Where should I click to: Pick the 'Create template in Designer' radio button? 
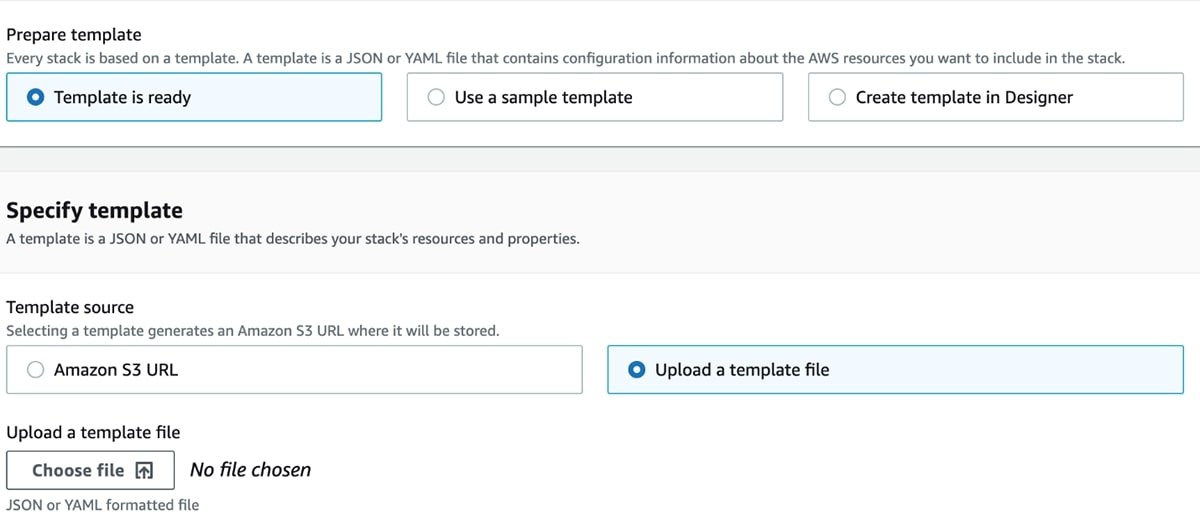(x=837, y=97)
